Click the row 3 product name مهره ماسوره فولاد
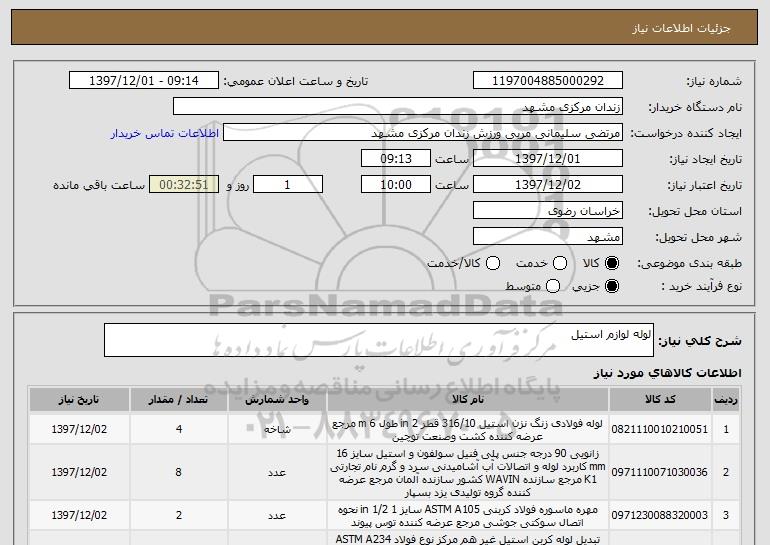This screenshot has width=770, height=545. coord(468,516)
